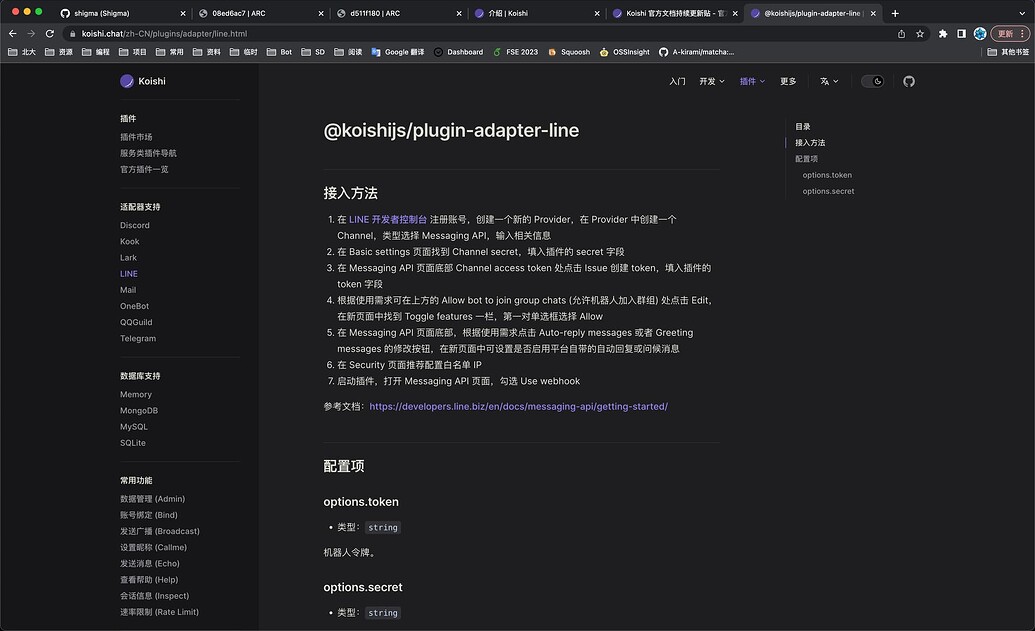Viewport: 1035px width, 631px height.
Task: Open the language selector dropdown
Action: (827, 81)
